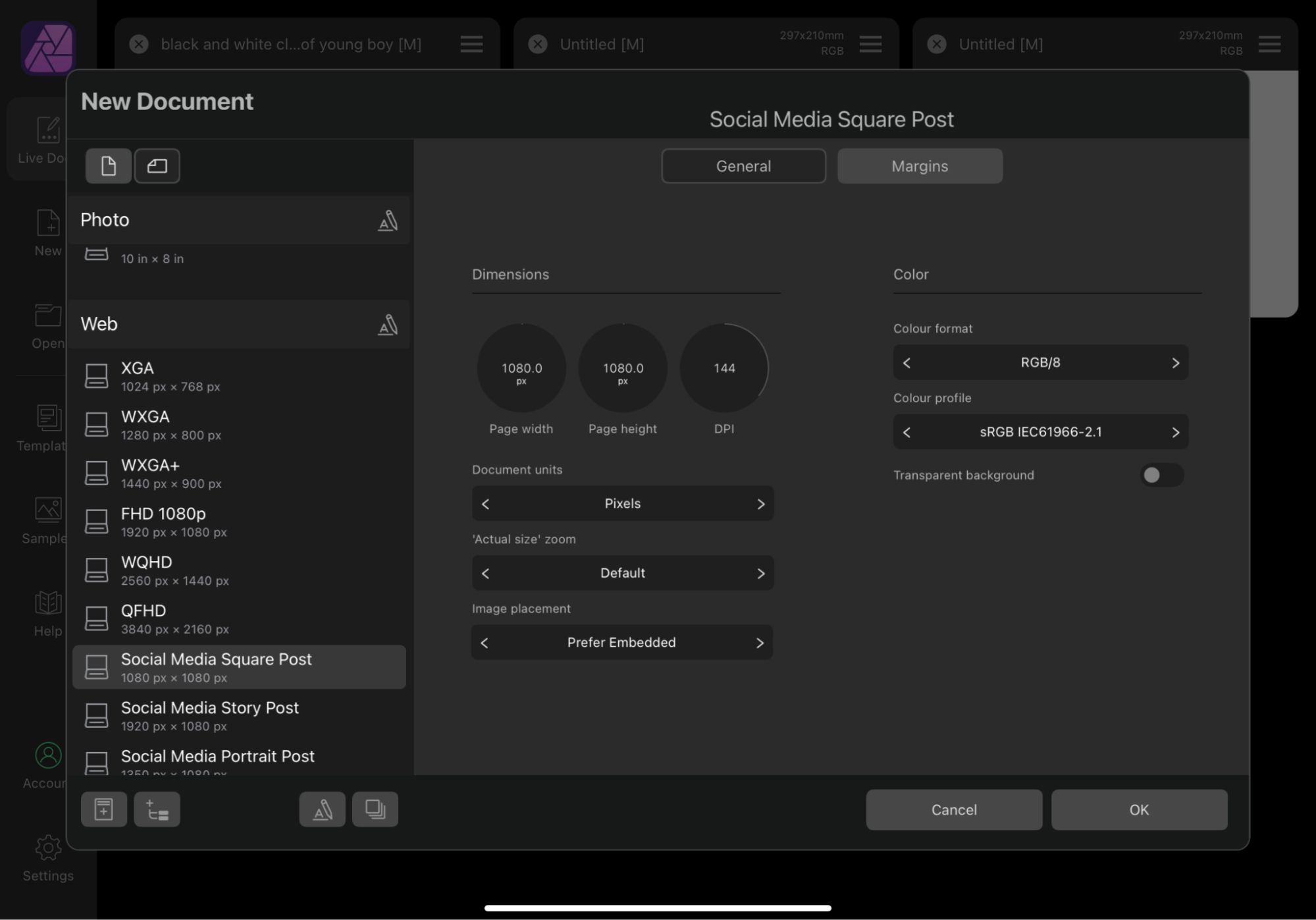The width and height of the screenshot is (1316, 920).
Task: Switch to the Margins tab
Action: coord(920,166)
